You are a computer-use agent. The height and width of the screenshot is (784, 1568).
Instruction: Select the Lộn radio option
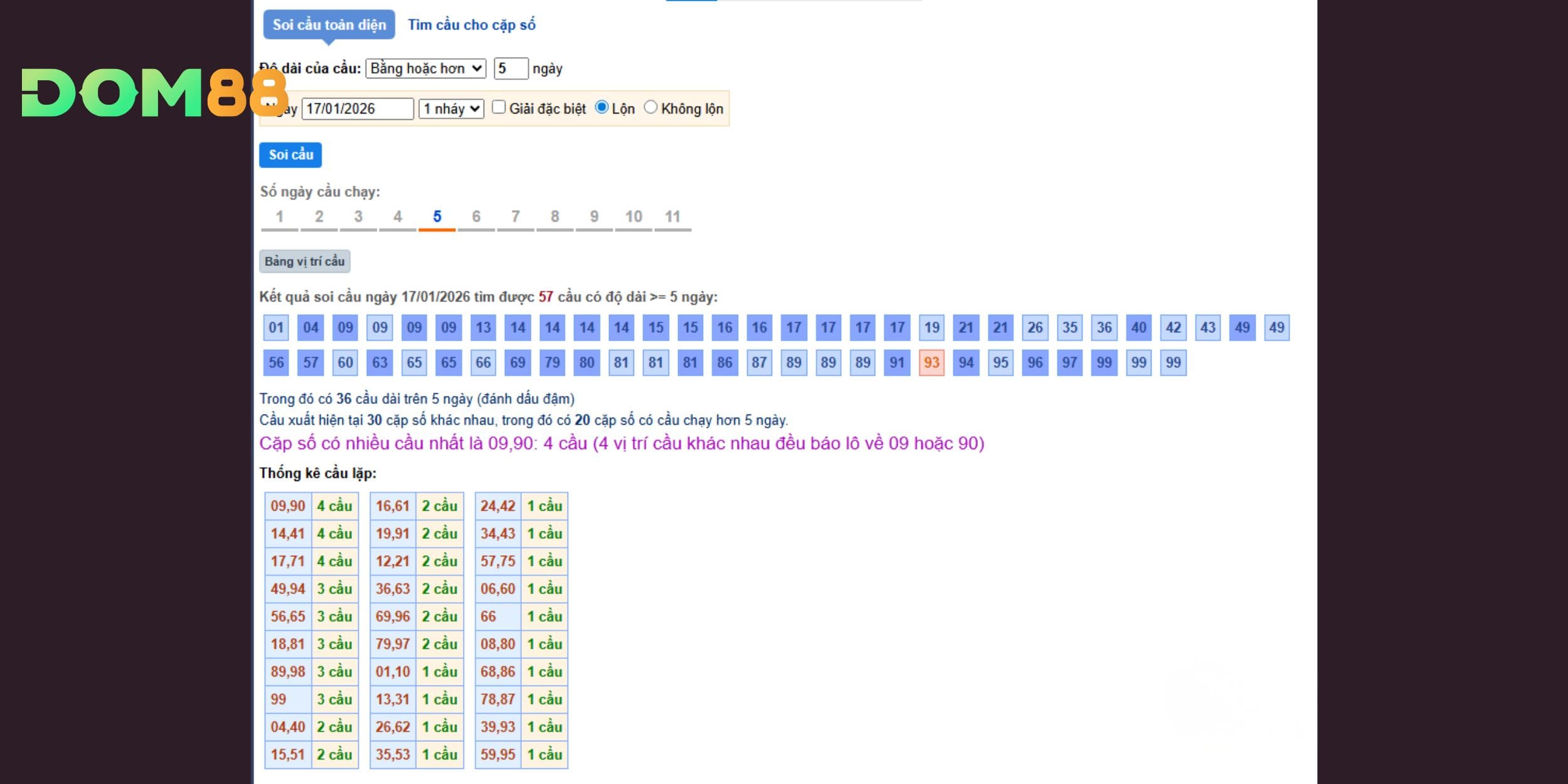click(601, 107)
